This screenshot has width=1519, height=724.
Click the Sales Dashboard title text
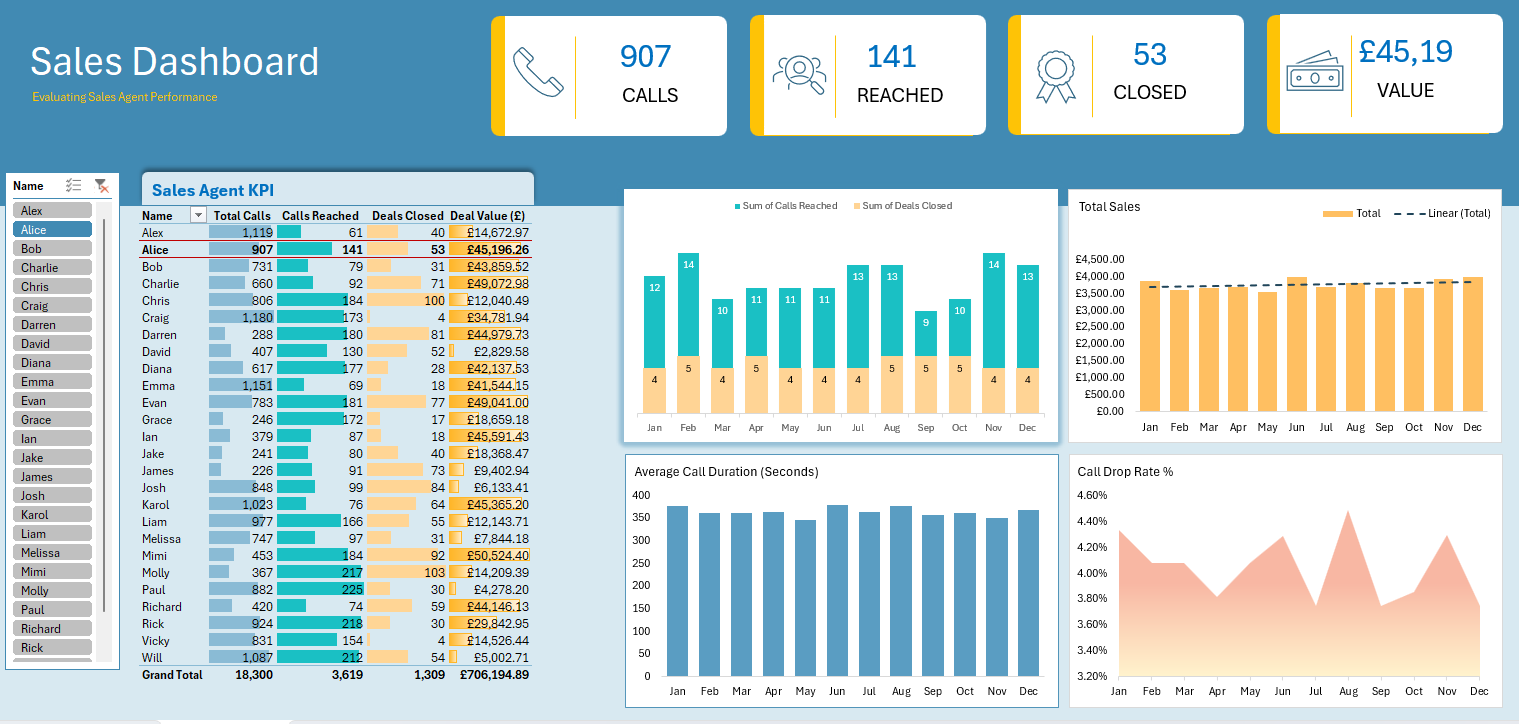174,62
